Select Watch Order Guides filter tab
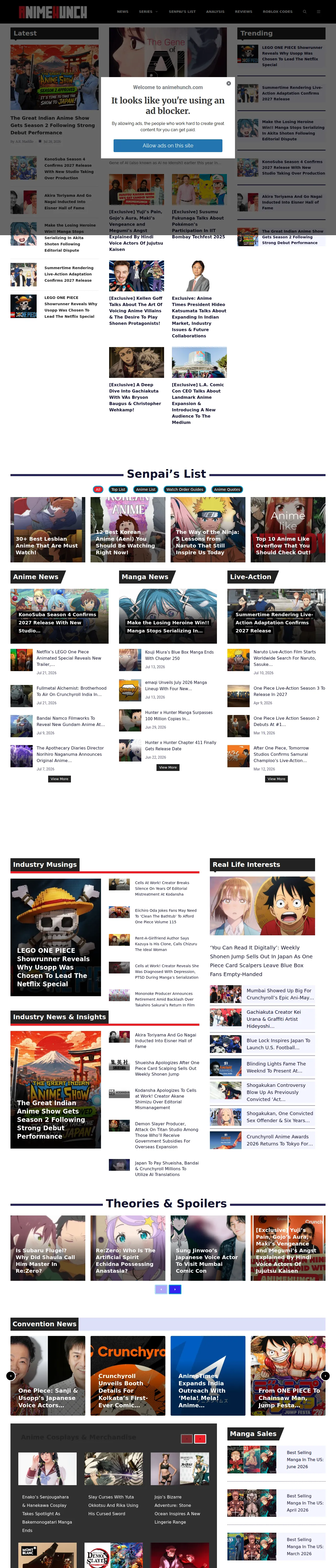The width and height of the screenshot is (336, 1568). click(x=185, y=489)
